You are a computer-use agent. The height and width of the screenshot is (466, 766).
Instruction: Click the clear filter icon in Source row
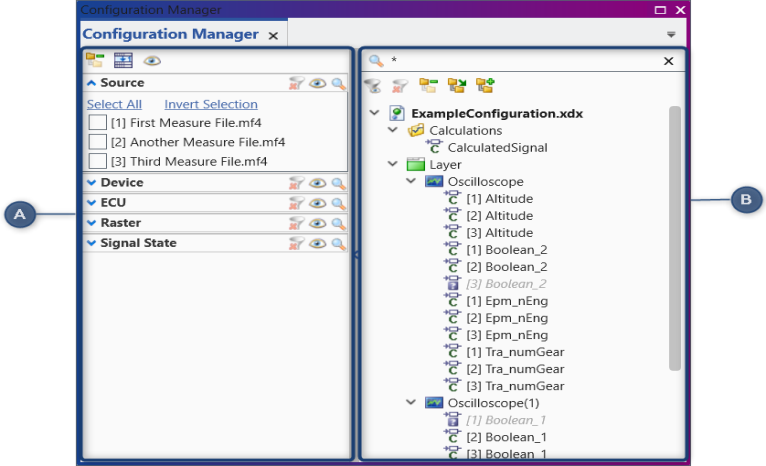click(297, 84)
